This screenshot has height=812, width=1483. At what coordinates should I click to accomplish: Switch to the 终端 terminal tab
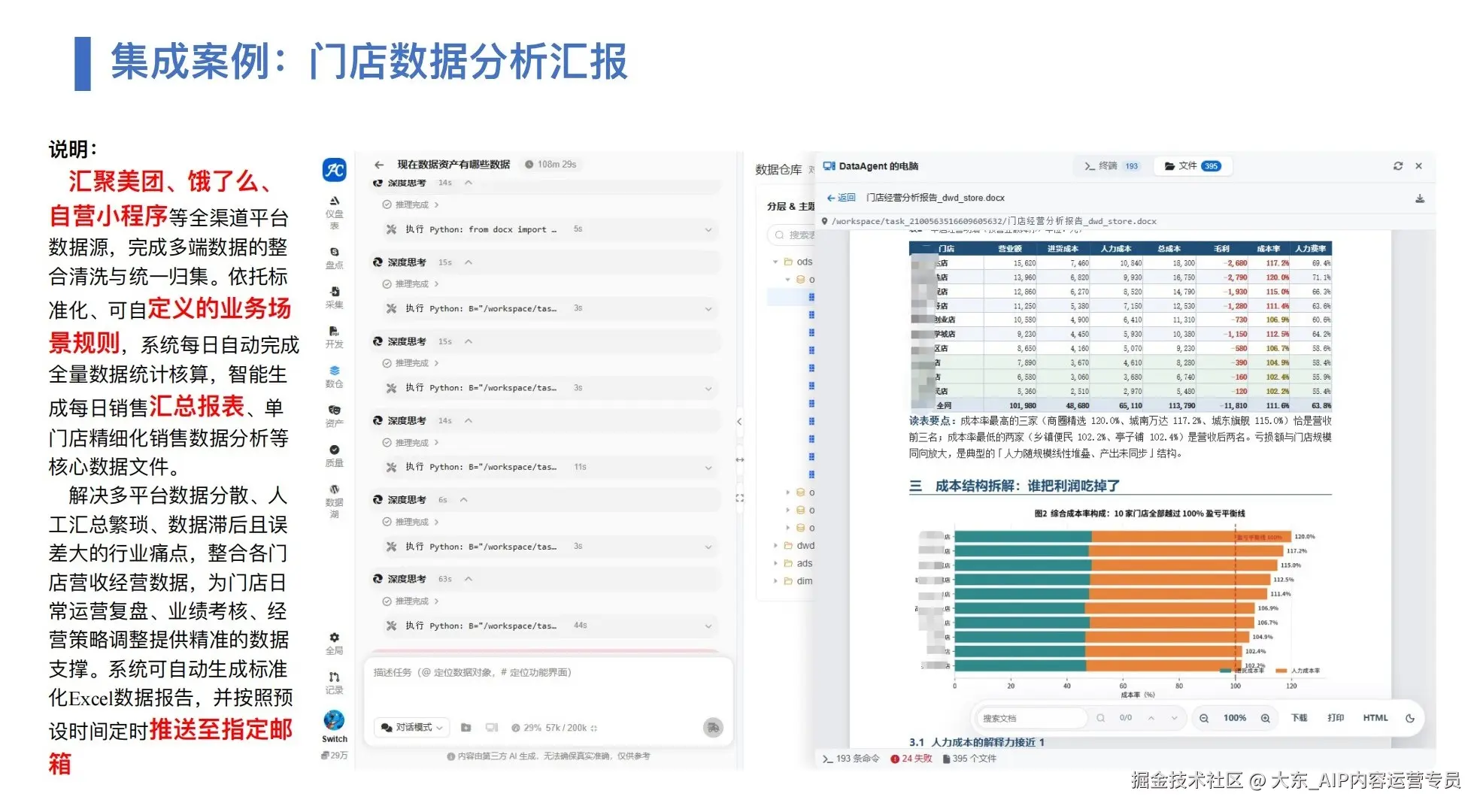pyautogui.click(x=1111, y=166)
